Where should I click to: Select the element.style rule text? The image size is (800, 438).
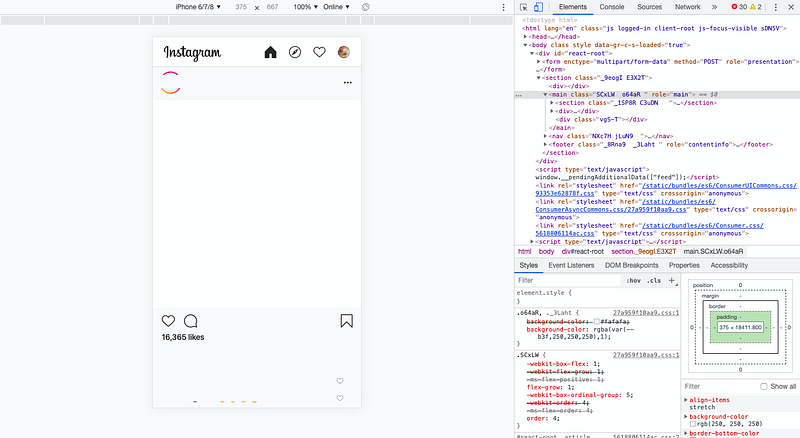point(544,293)
